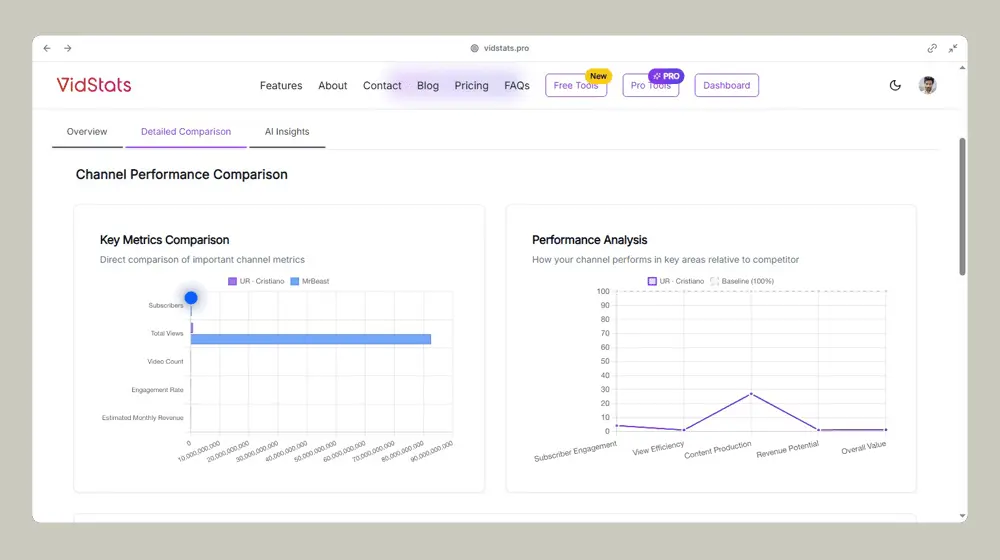Open the FAQs page
The image size is (1000, 560).
coord(517,85)
